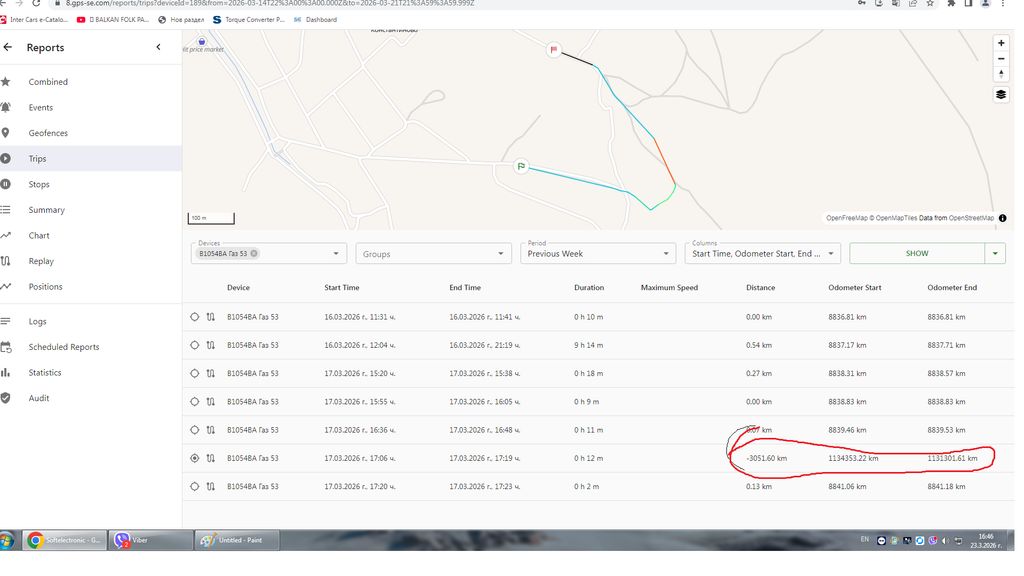This screenshot has width=1024, height=576.
Task: Replay the trip starting 16.03.2026 11:31
Action: coord(210,317)
